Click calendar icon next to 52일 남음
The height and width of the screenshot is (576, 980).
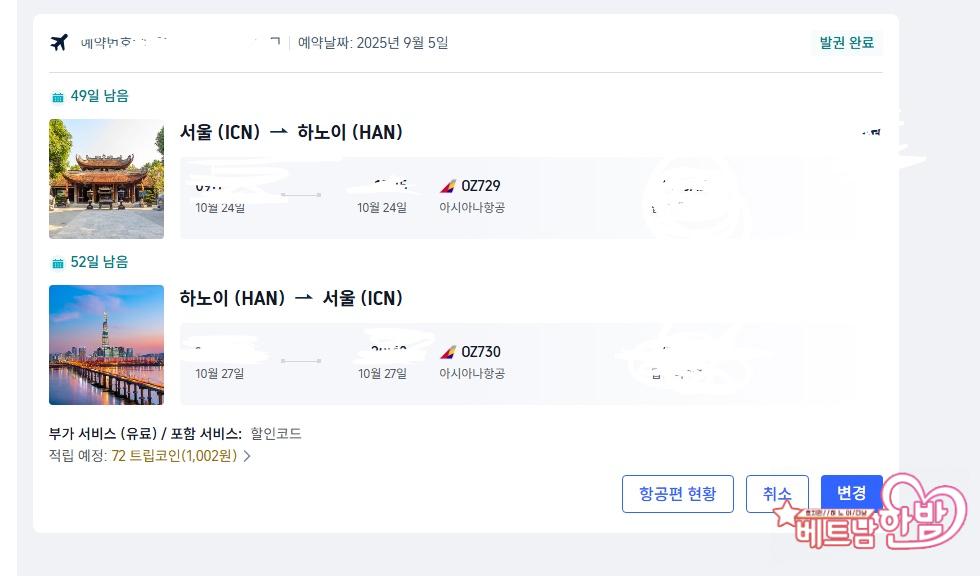pos(58,263)
